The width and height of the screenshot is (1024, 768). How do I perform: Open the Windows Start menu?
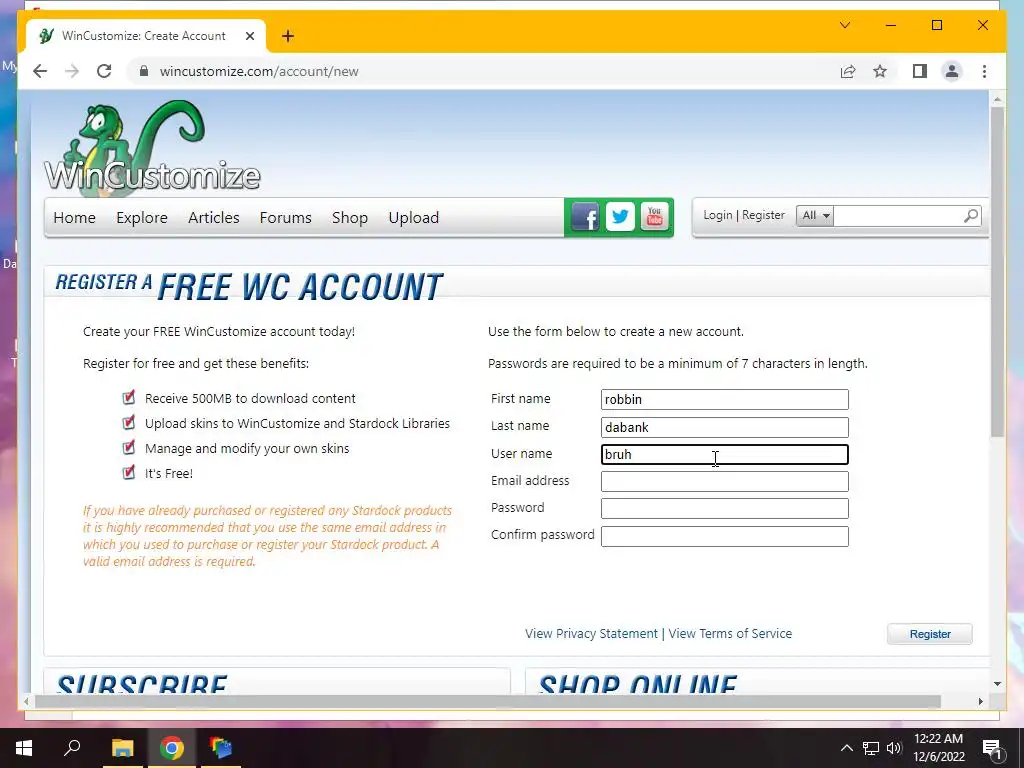click(24, 748)
